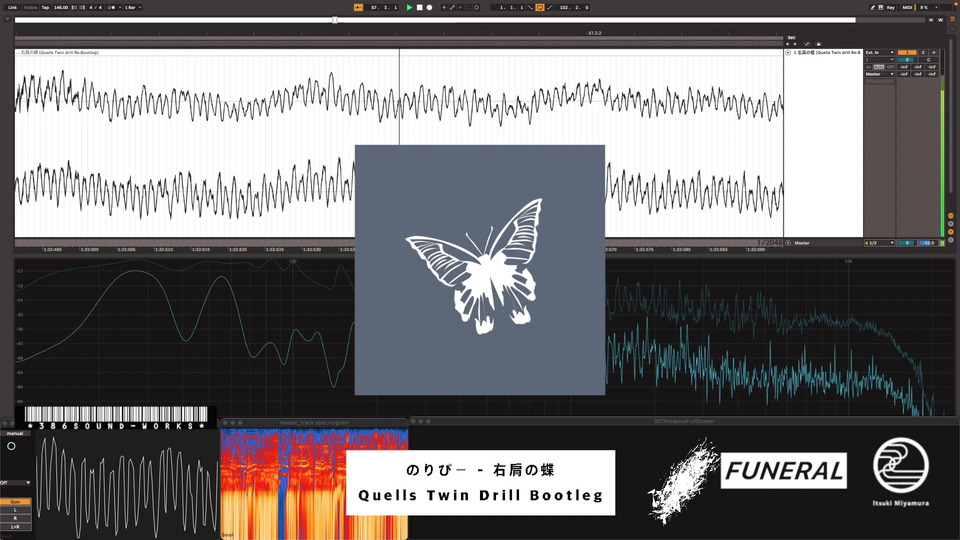Enable MIDI map mode

coord(907,7)
